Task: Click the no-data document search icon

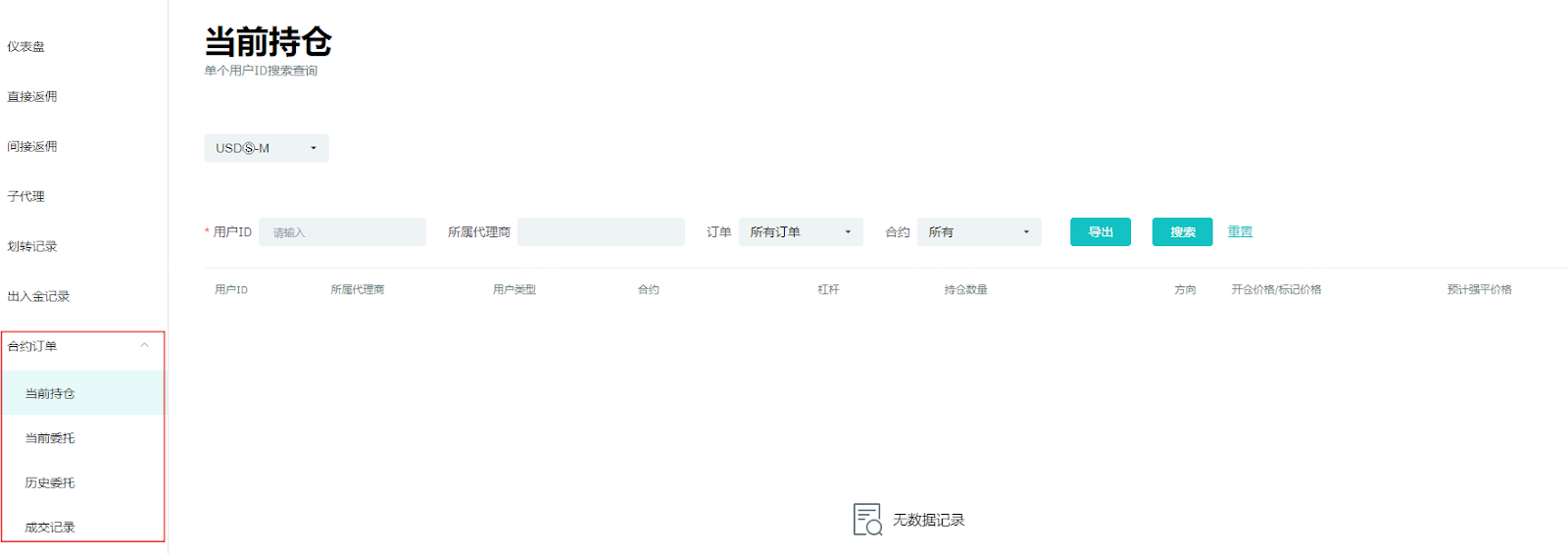Action: point(867,520)
